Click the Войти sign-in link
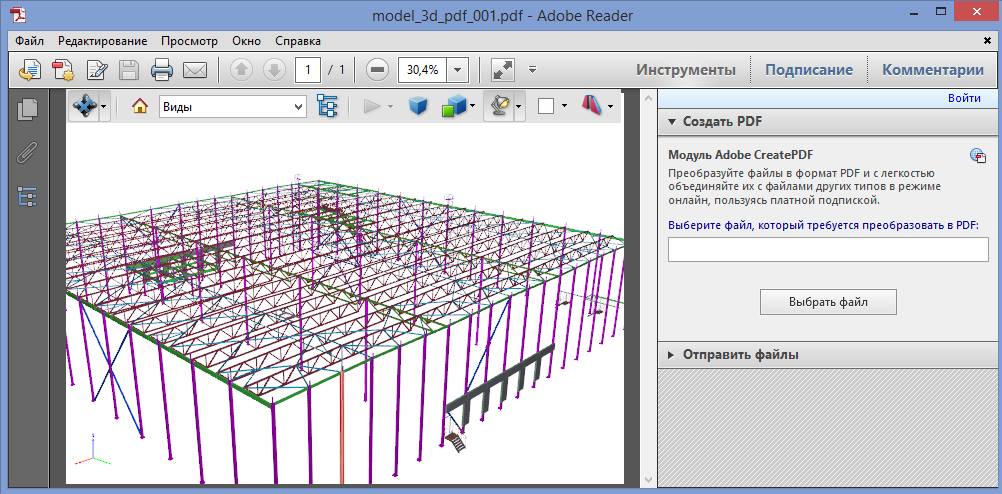The width and height of the screenshot is (1002, 494). [964, 98]
